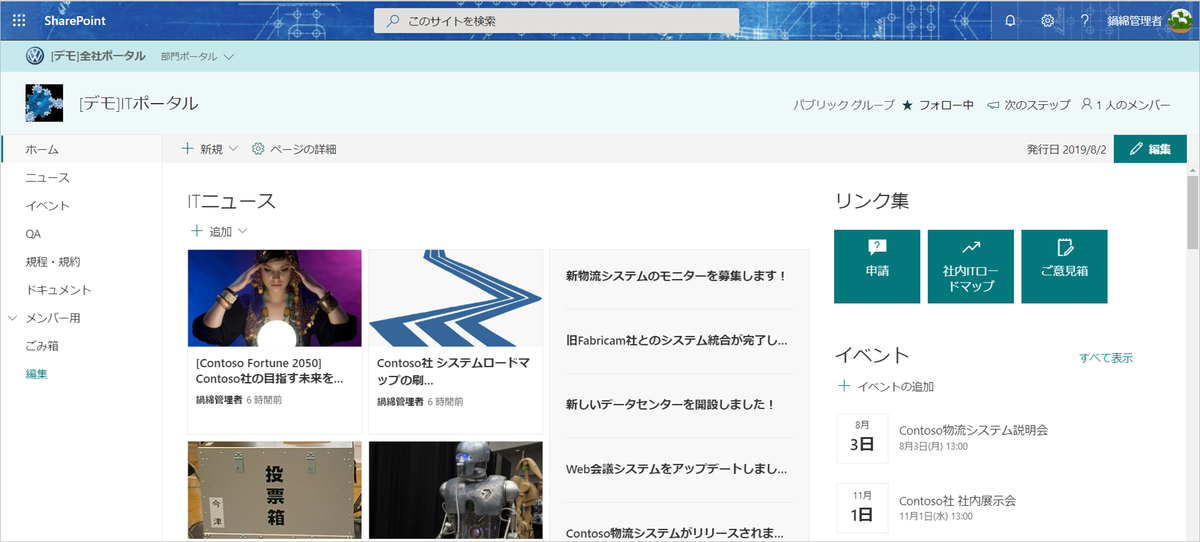Click the SharePoint header title

tap(75, 20)
